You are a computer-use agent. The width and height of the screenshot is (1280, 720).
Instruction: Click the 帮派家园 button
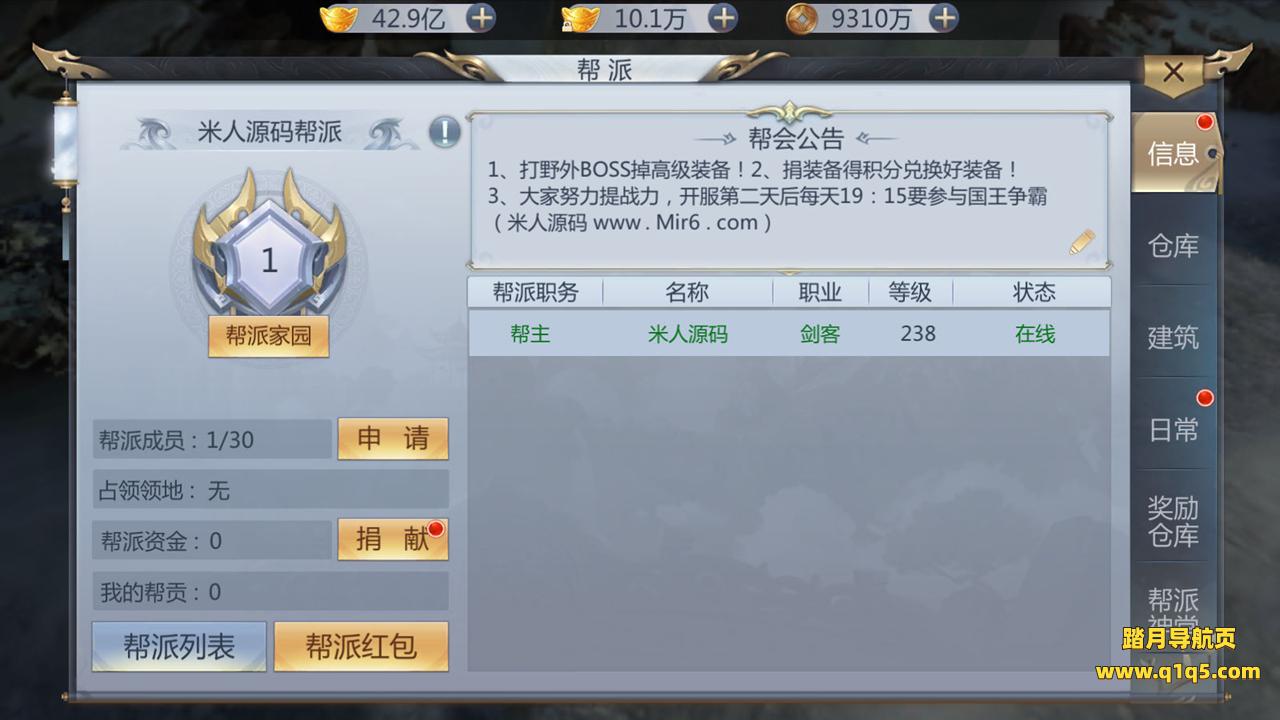point(268,336)
